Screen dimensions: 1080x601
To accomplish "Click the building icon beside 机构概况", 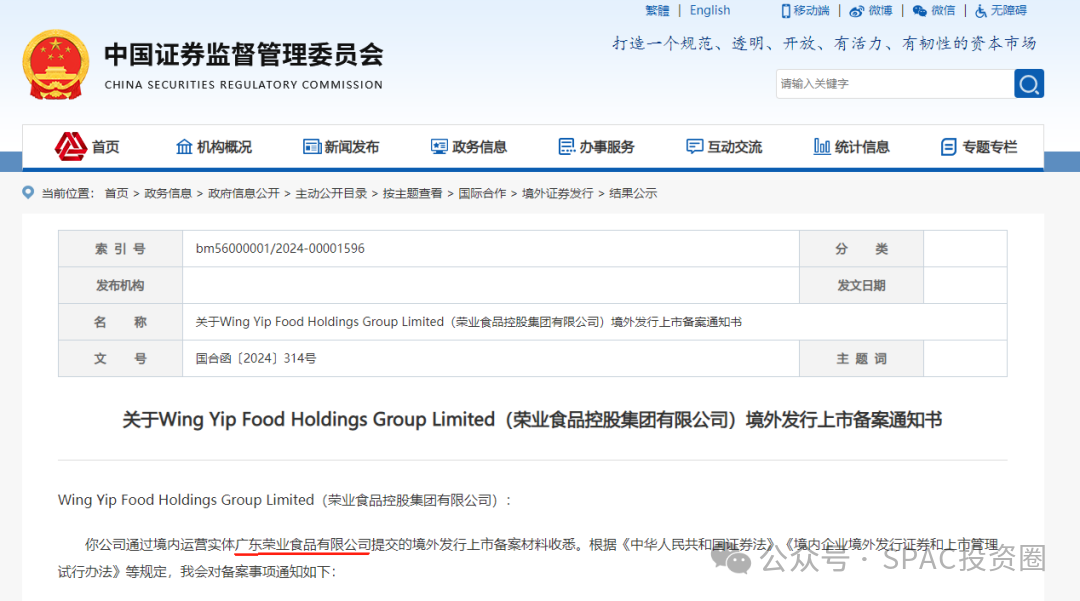I will [x=184, y=147].
